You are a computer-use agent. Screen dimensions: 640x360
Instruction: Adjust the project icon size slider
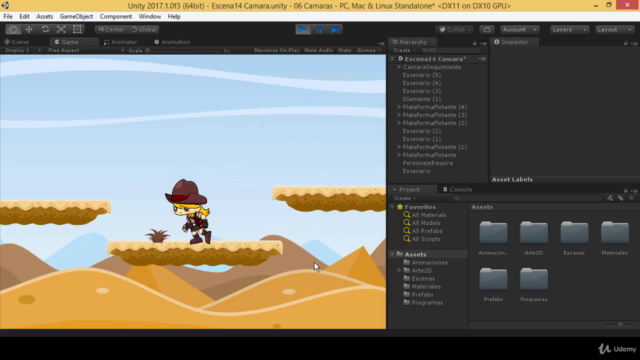tap(620, 324)
